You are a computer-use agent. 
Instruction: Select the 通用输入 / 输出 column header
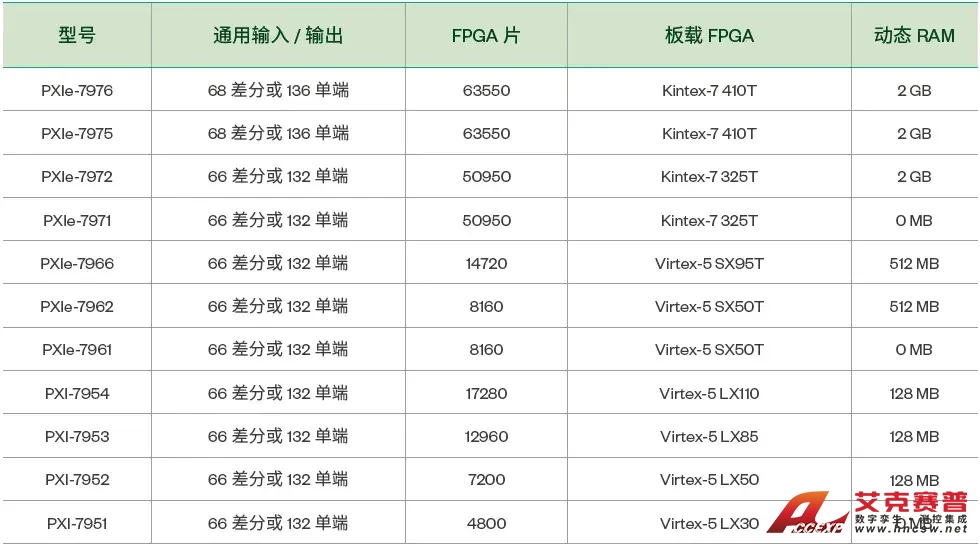pyautogui.click(x=278, y=36)
